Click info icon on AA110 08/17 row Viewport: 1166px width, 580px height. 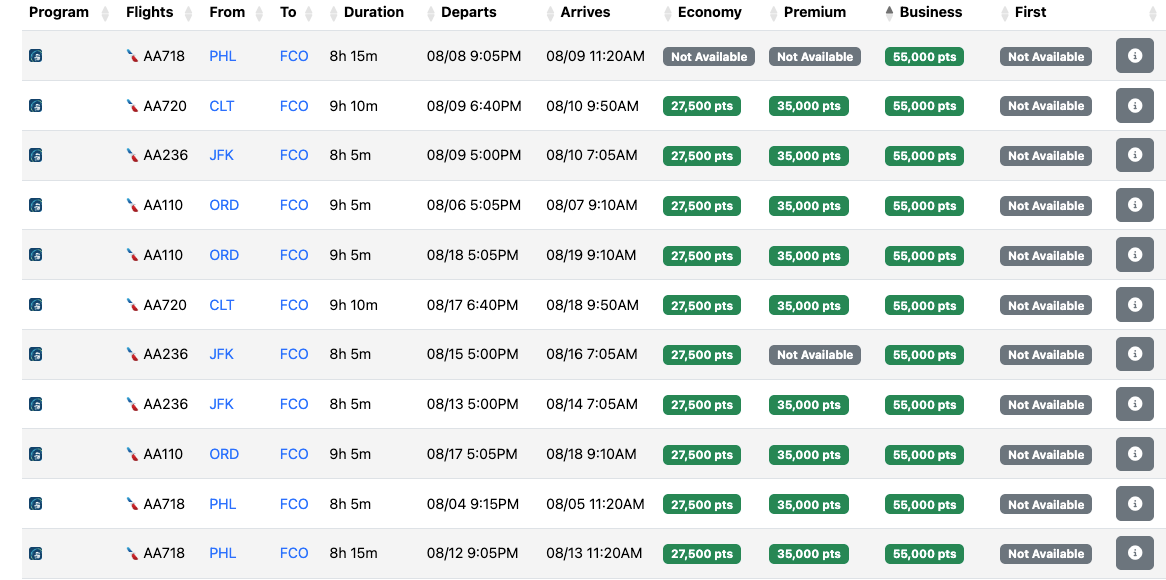(1135, 454)
